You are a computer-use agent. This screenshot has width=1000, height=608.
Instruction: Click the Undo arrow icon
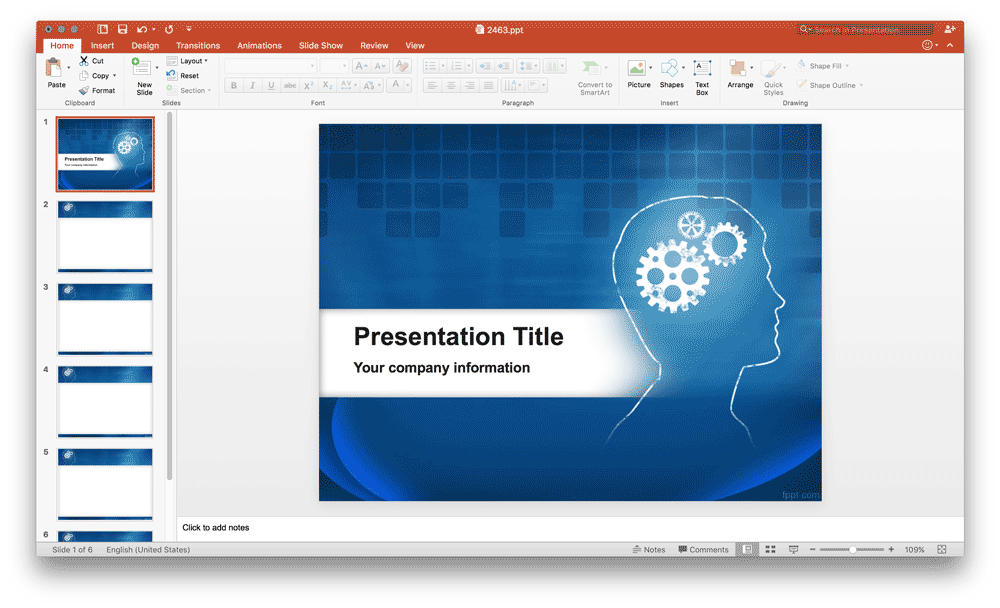[x=142, y=30]
